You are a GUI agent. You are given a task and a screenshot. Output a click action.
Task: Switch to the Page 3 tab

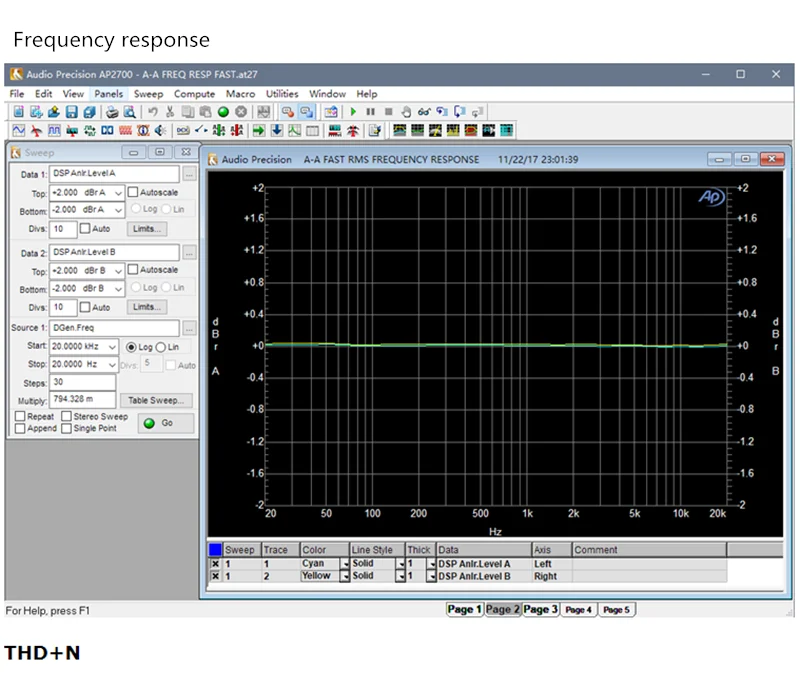pyautogui.click(x=540, y=609)
